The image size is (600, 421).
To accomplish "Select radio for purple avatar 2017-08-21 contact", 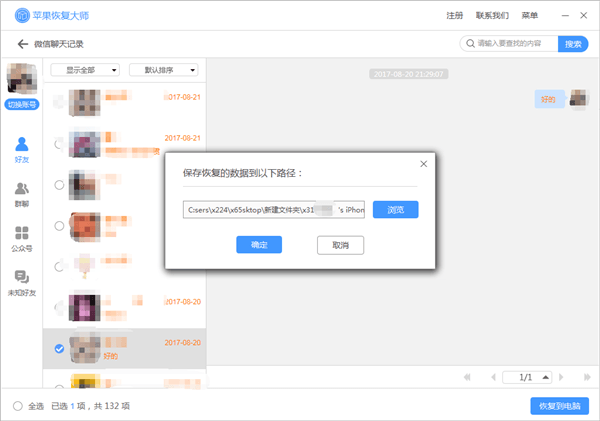I will (x=59, y=144).
